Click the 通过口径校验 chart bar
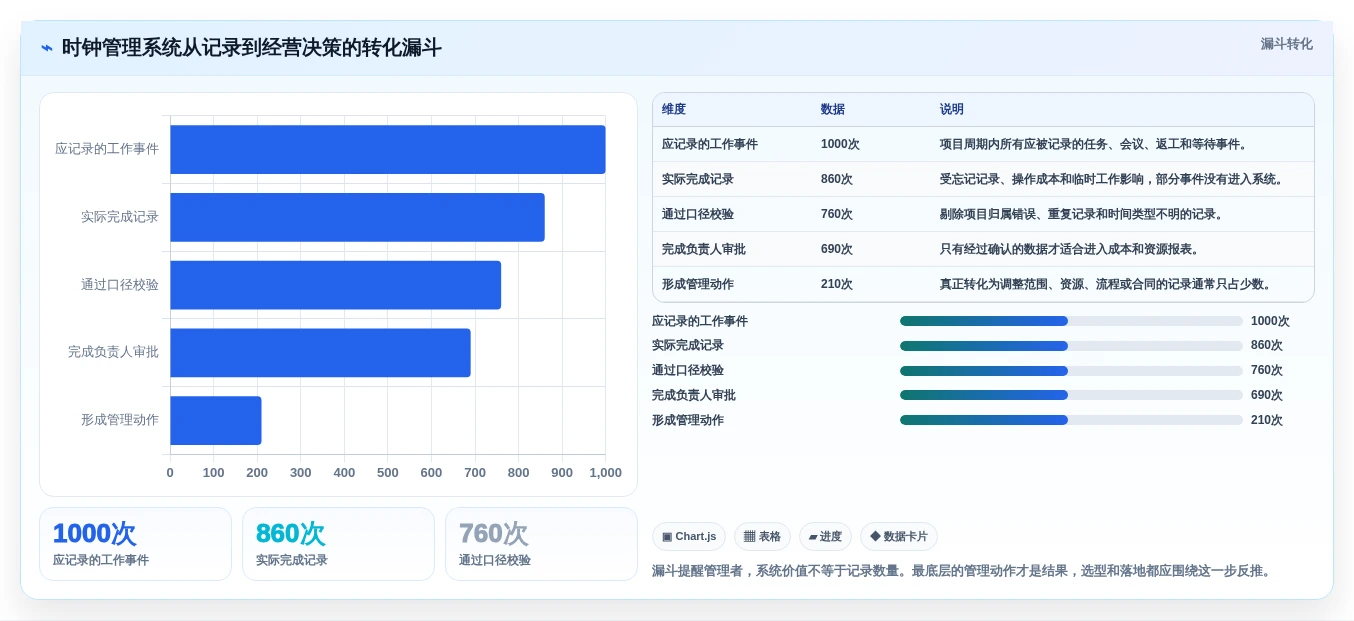Viewport: 1354px width, 621px height. pos(335,285)
